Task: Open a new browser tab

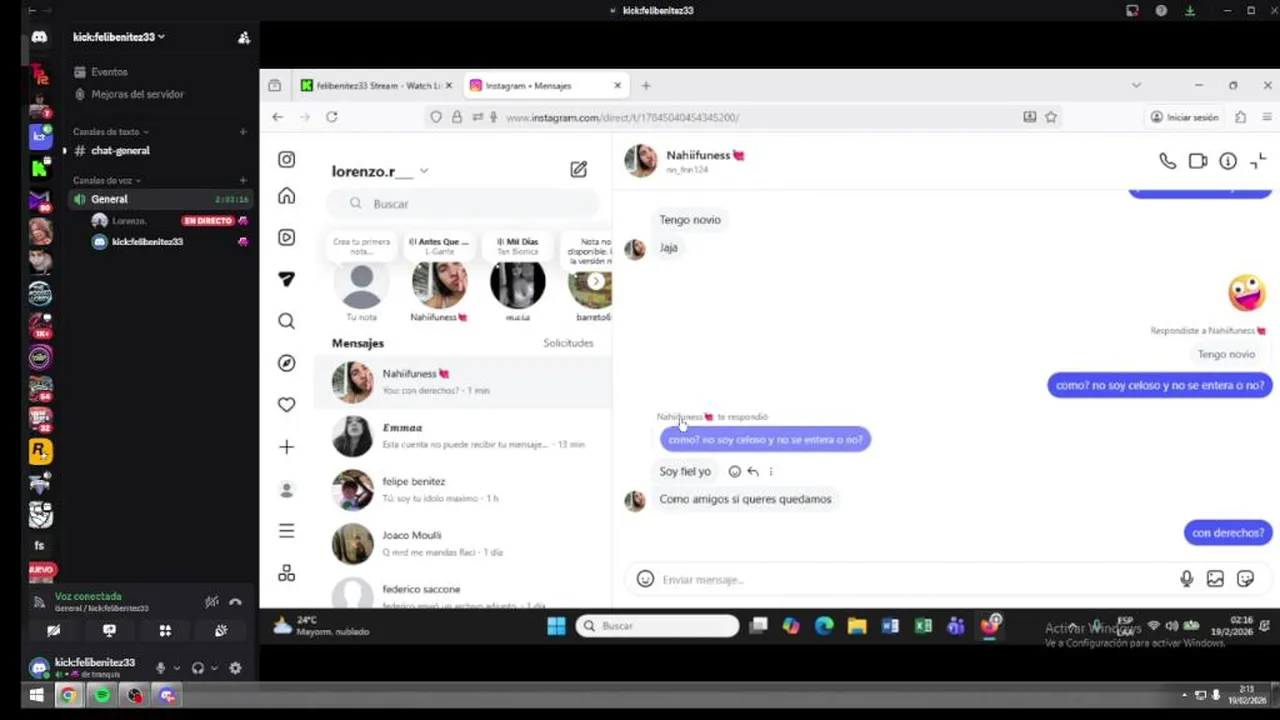Action: (x=646, y=86)
